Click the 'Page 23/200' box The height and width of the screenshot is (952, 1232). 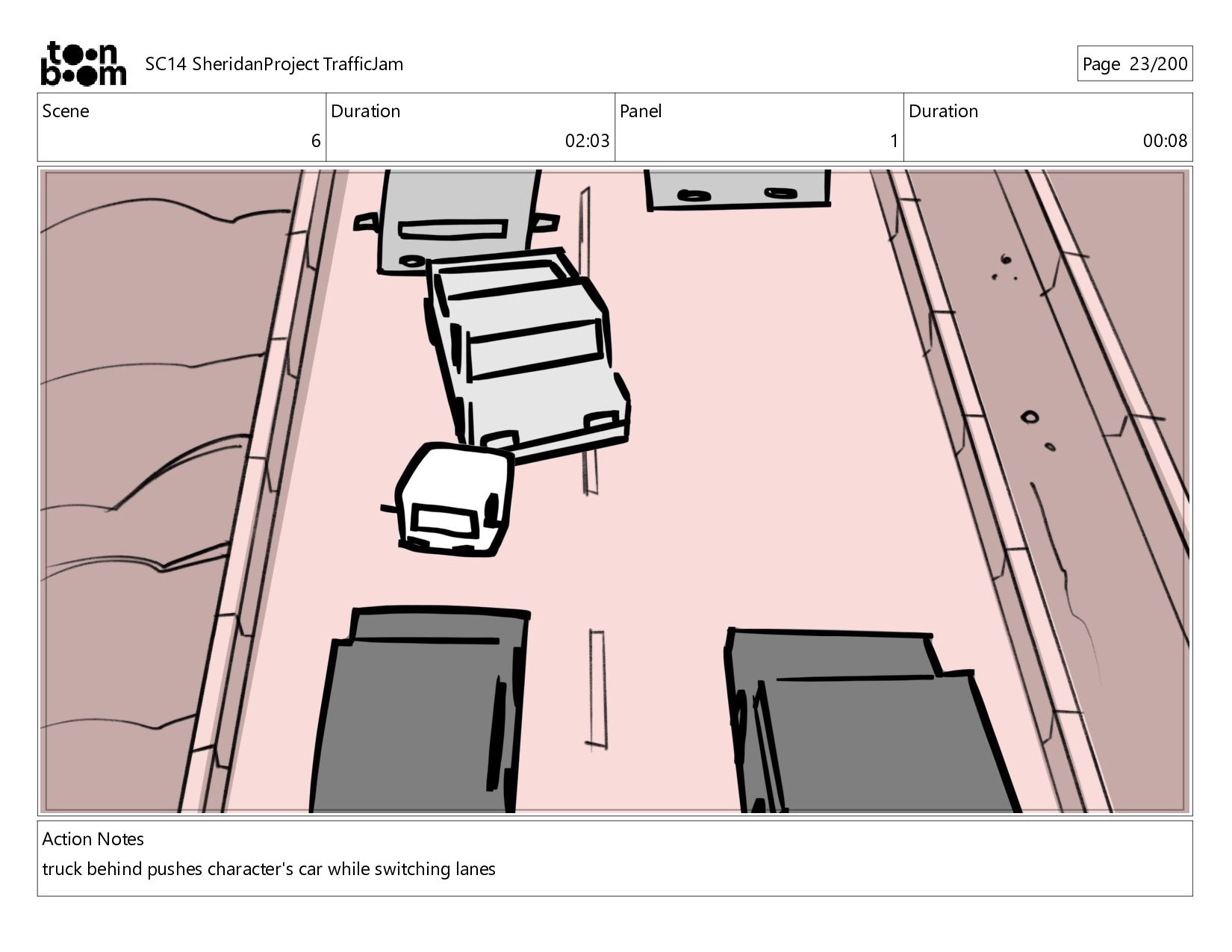click(1134, 63)
